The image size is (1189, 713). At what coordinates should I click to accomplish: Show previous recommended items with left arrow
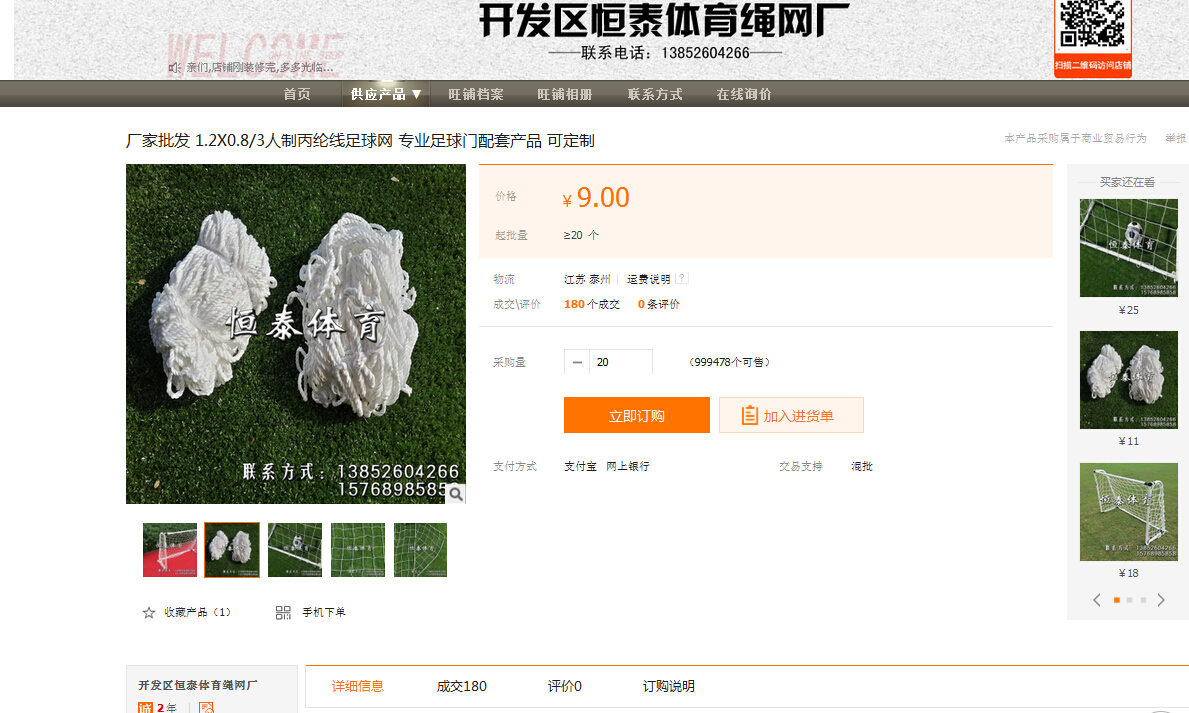coord(1097,600)
